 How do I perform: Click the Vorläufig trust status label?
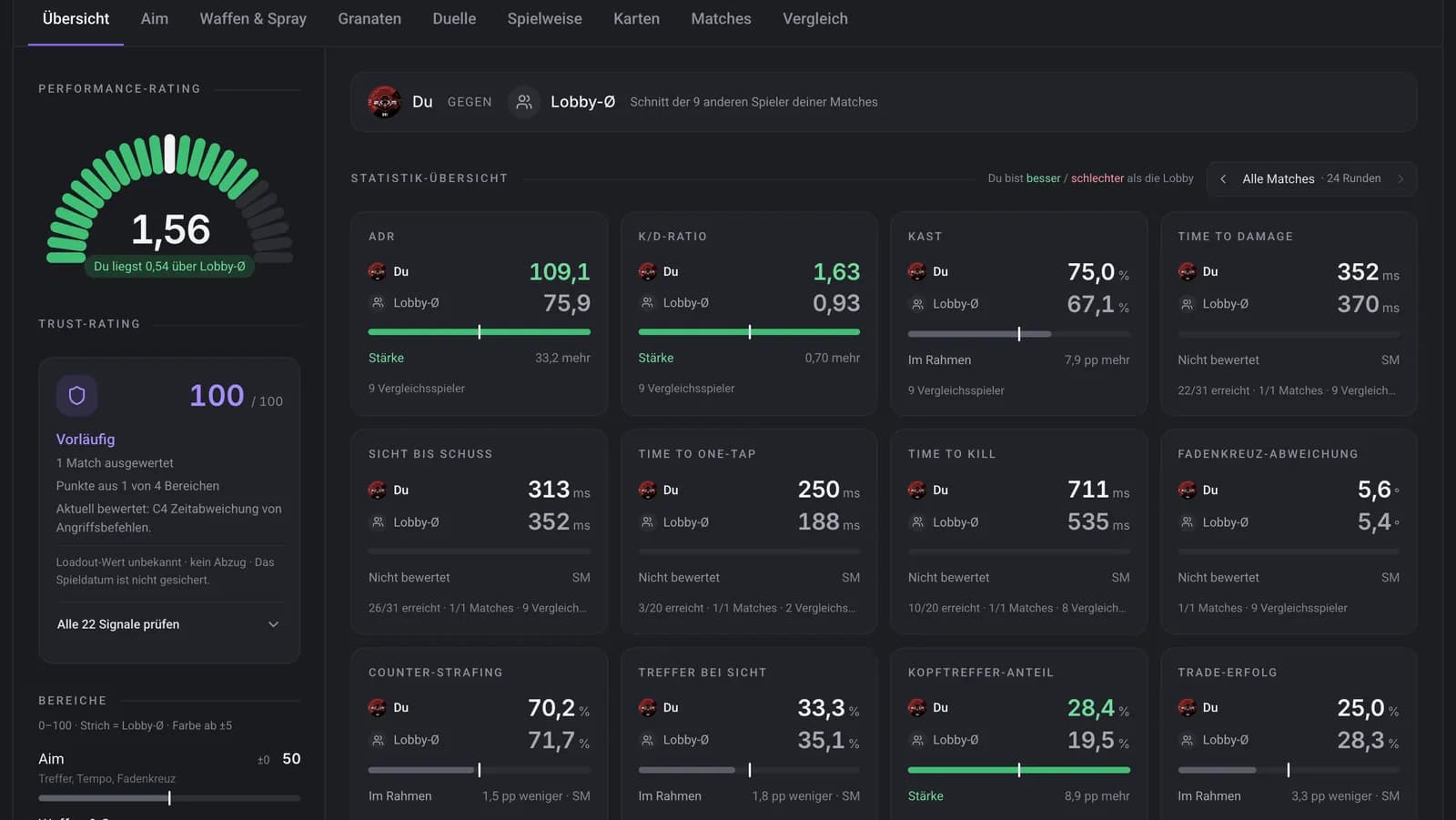coord(86,439)
